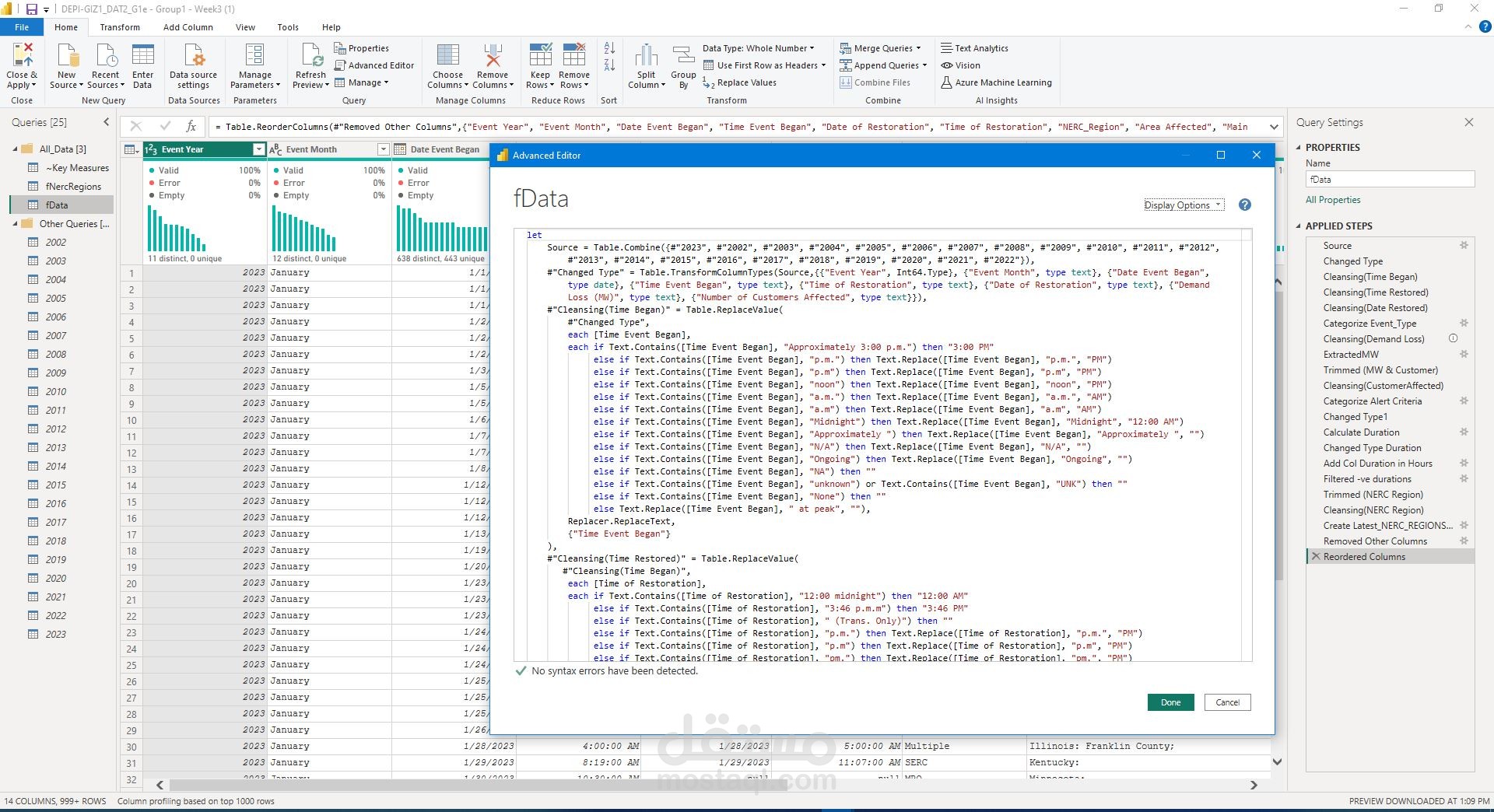Select the Filtered -ve durations step

pyautogui.click(x=1367, y=478)
